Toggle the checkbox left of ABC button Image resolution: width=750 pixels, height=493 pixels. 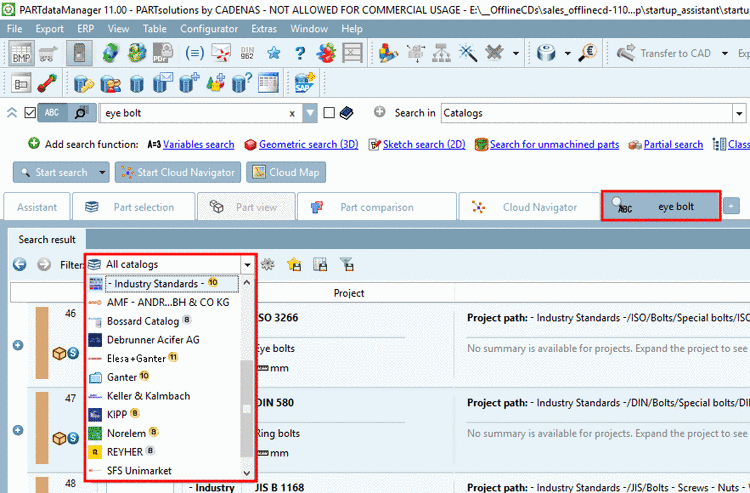coord(30,113)
